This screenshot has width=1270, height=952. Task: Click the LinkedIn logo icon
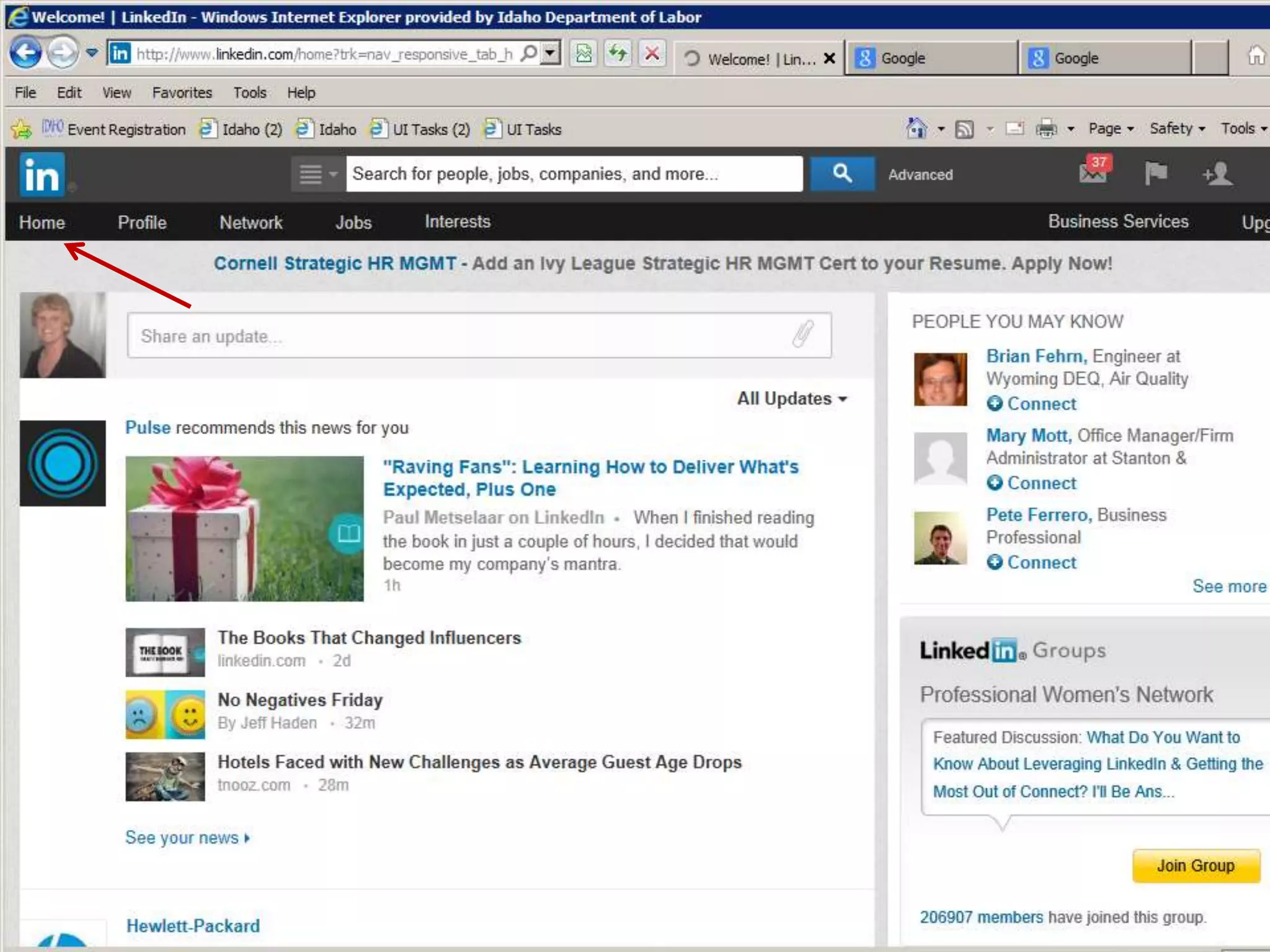[42, 174]
